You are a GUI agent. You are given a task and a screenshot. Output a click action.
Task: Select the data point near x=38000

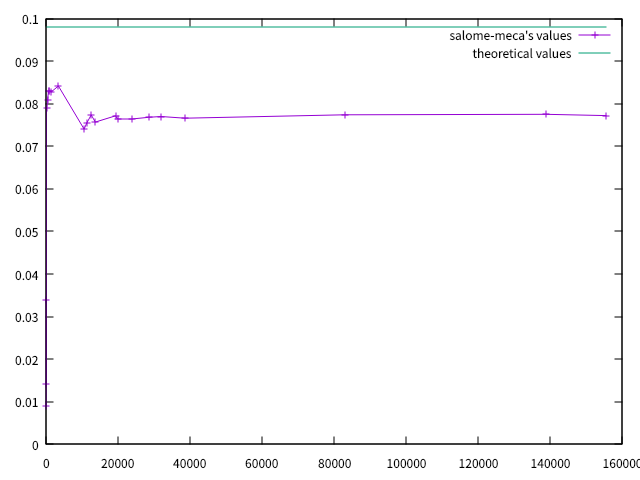click(x=185, y=118)
